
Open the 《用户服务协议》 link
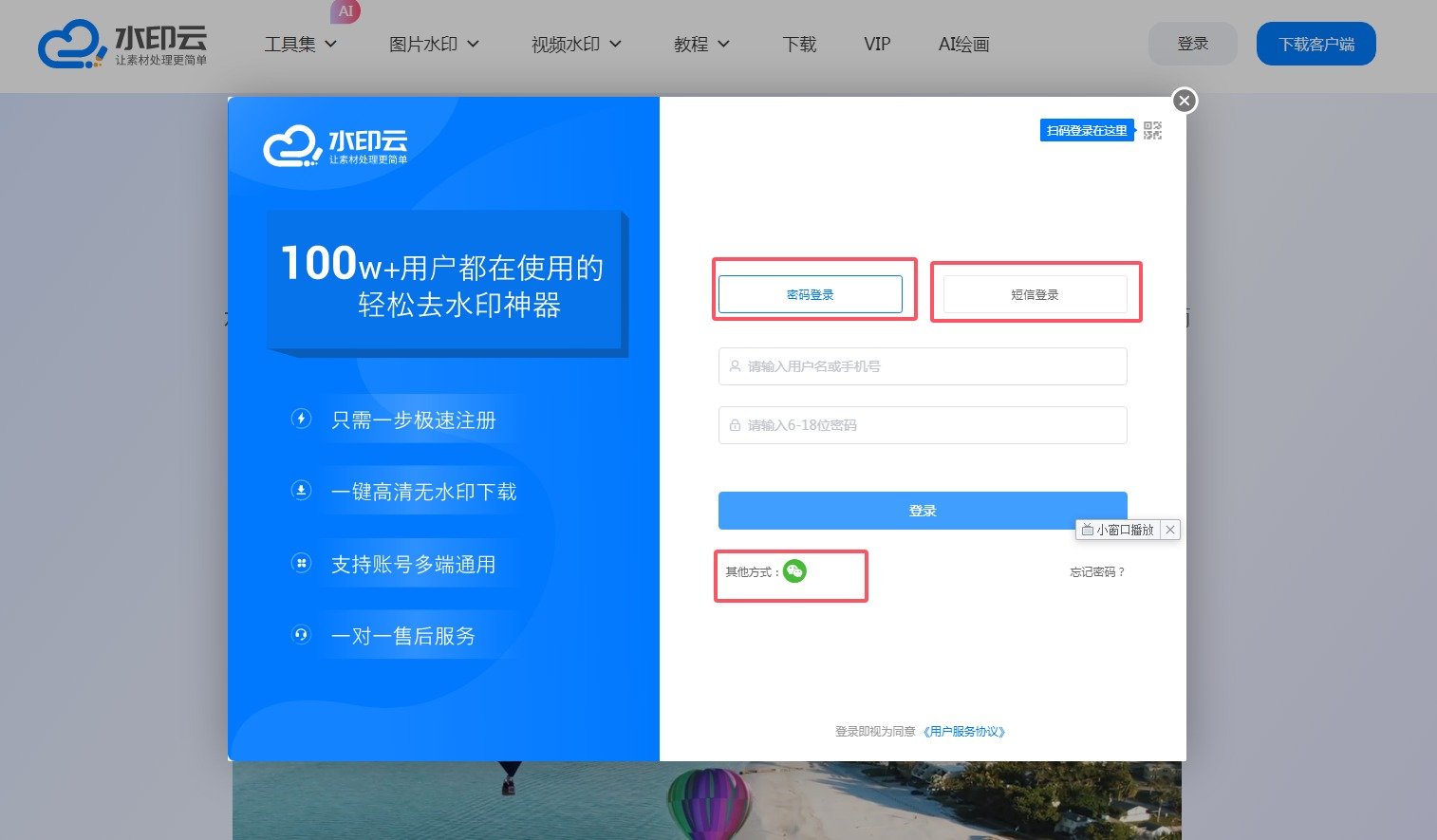click(964, 732)
